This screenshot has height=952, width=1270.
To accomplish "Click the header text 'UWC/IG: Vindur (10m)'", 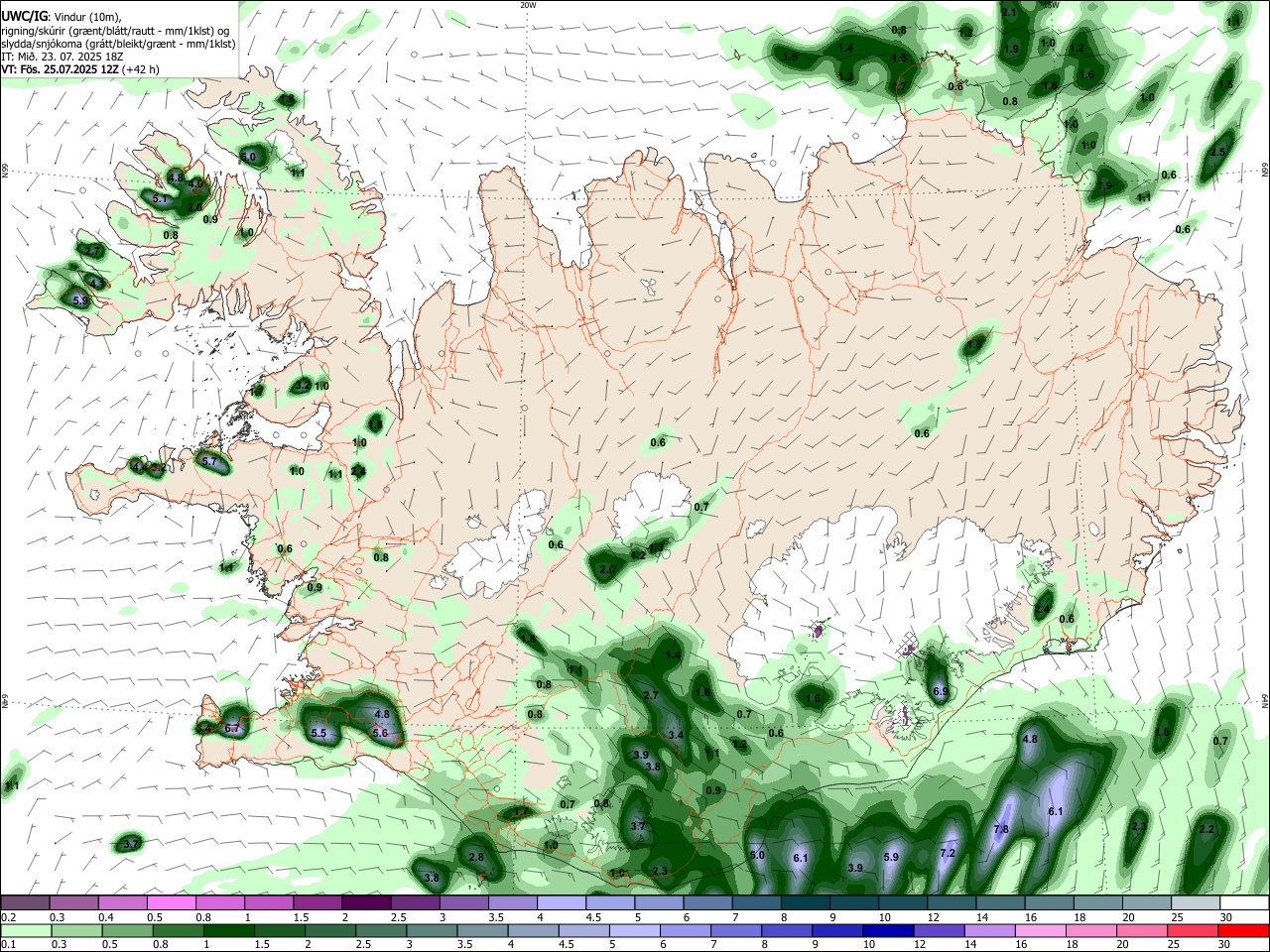I will pyautogui.click(x=61, y=17).
